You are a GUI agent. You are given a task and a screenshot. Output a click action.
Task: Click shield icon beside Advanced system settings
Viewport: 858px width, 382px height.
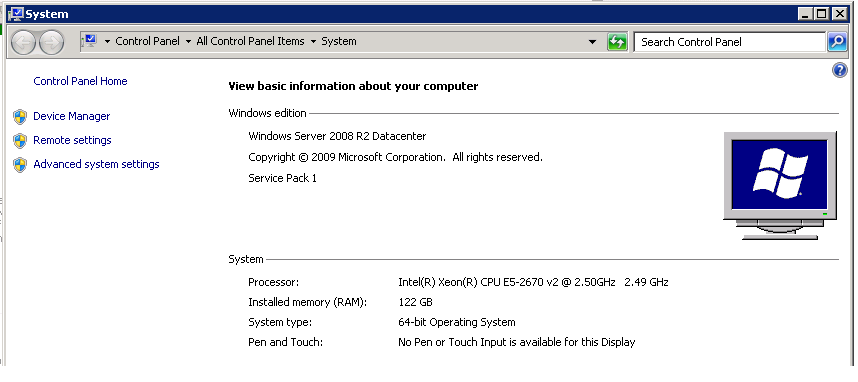(x=20, y=165)
